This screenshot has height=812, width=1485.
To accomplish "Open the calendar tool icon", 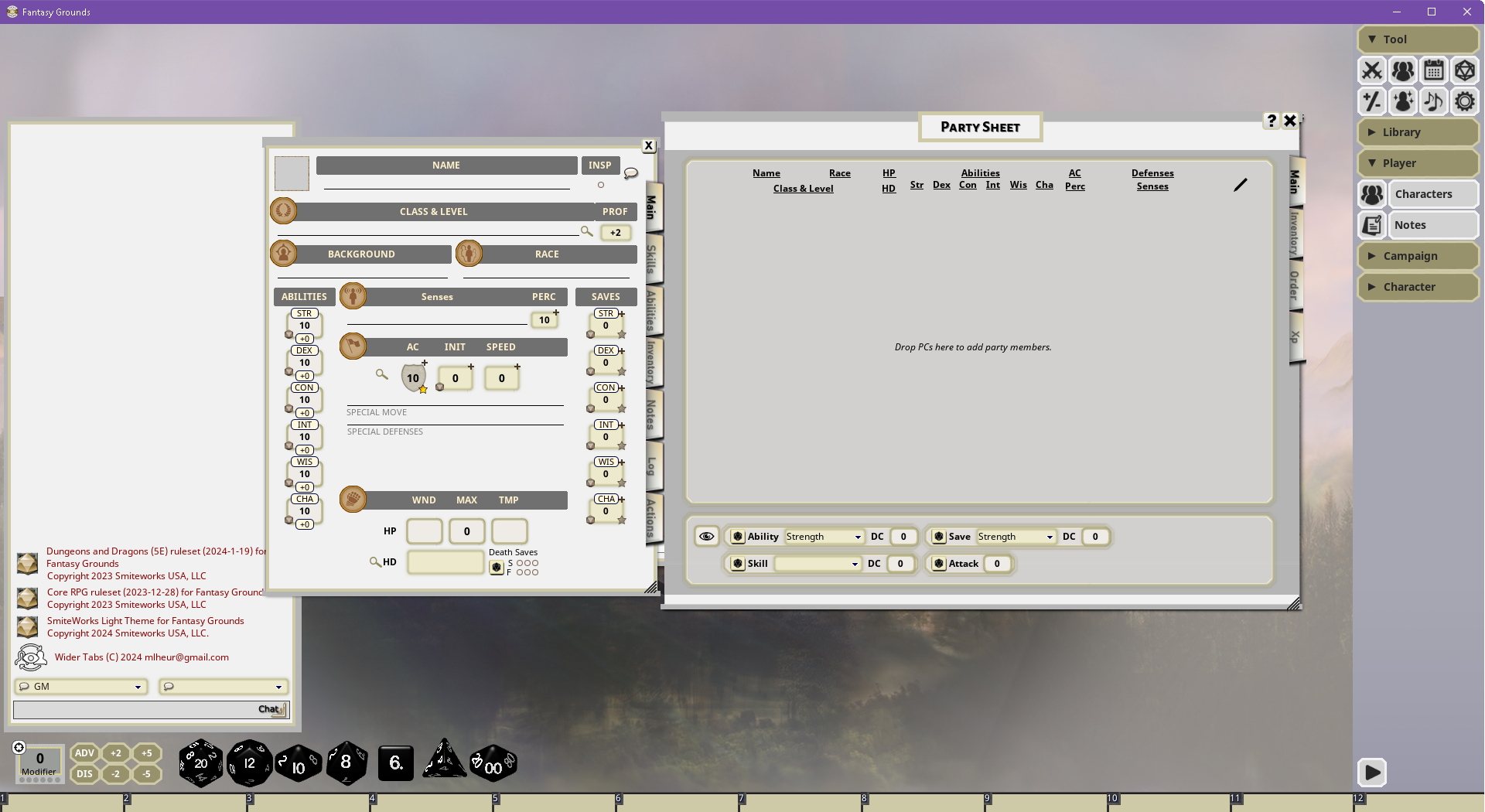I will click(1434, 70).
